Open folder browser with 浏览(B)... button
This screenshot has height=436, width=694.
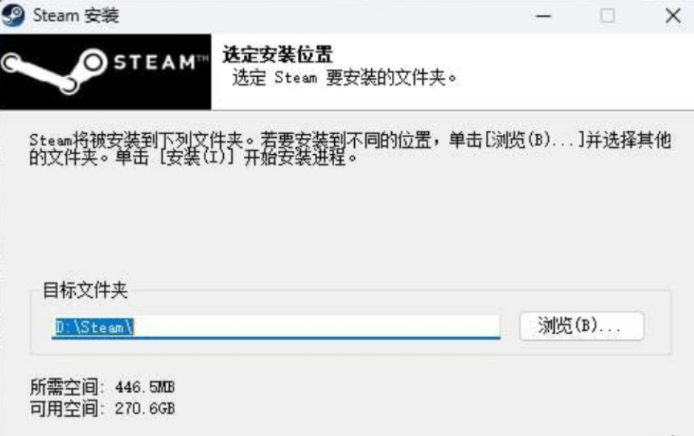582,326
